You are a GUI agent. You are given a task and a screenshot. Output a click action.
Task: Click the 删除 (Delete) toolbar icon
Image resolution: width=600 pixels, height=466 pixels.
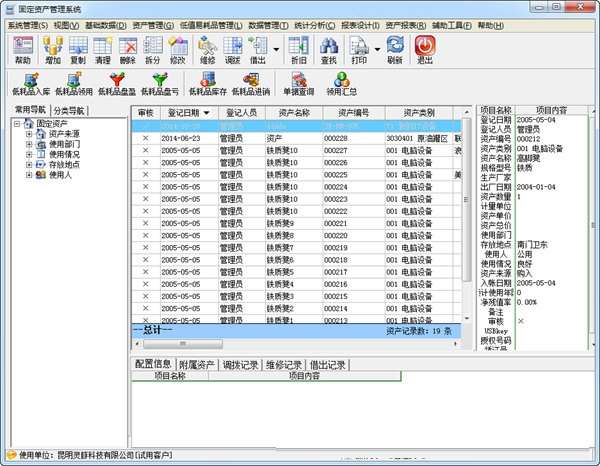point(128,49)
